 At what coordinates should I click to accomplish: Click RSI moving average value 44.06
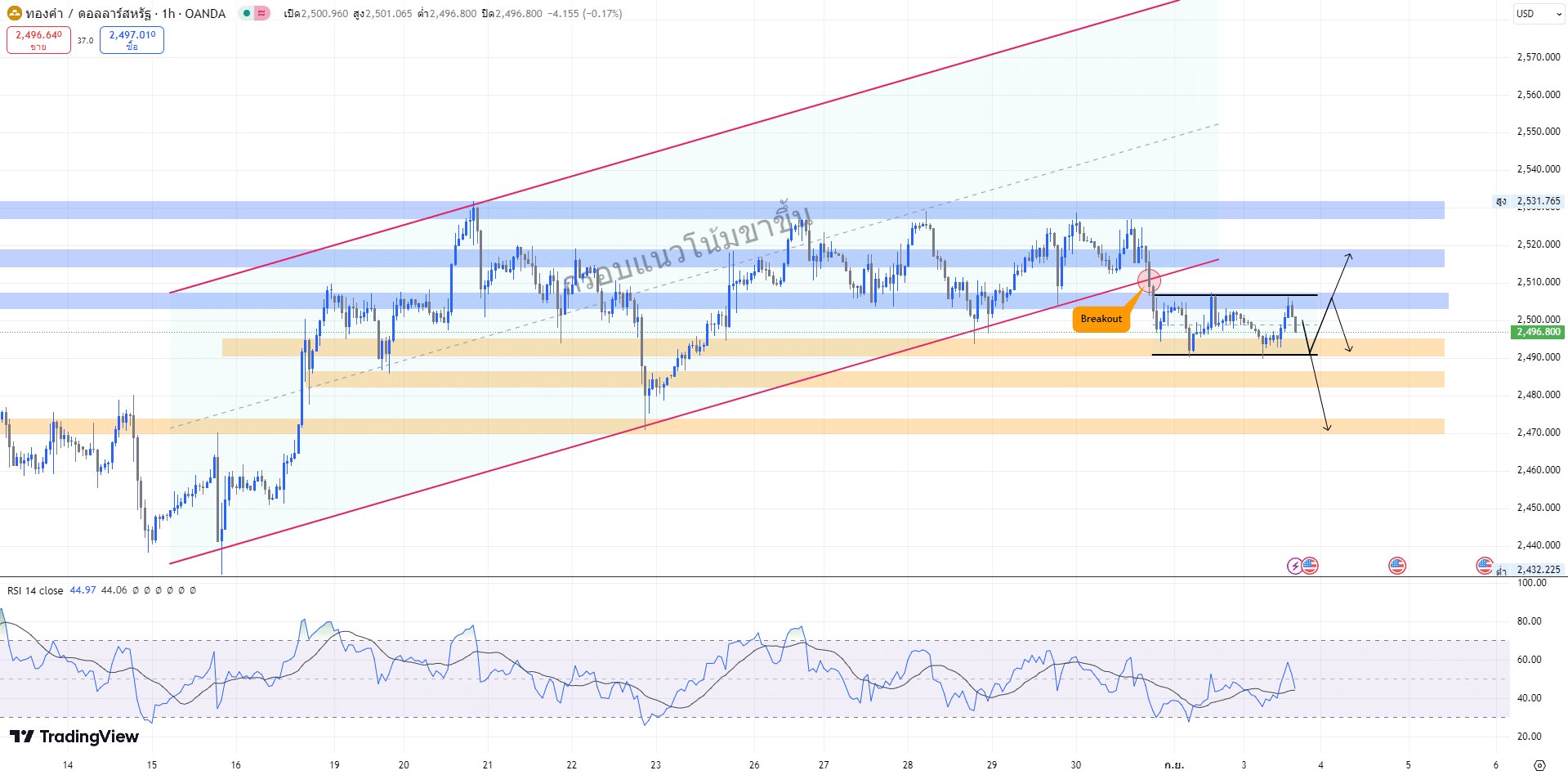[114, 590]
